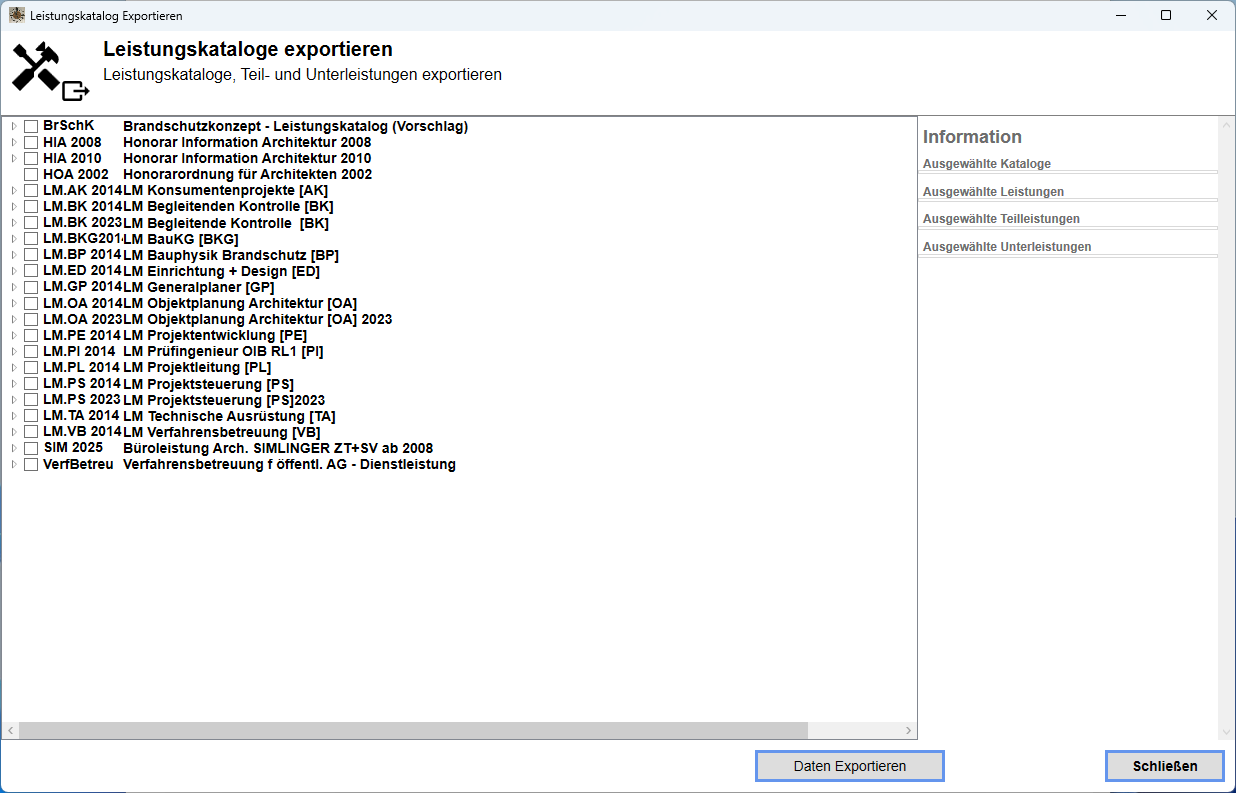Expand the LM.PS 2014 Projektsteuerung node
This screenshot has width=1236, height=793.
13,384
